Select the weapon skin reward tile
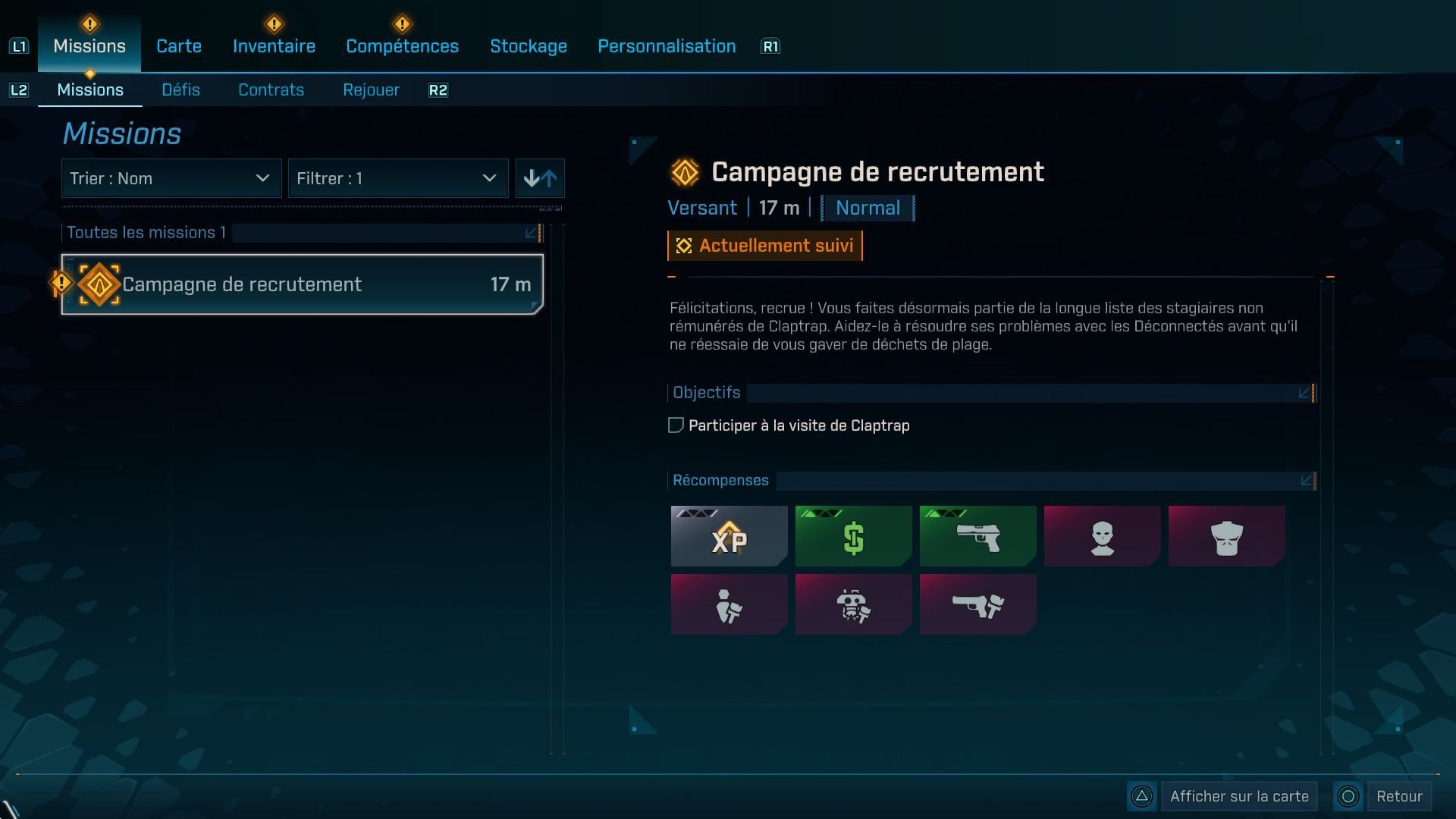The width and height of the screenshot is (1456, 819). point(977,604)
